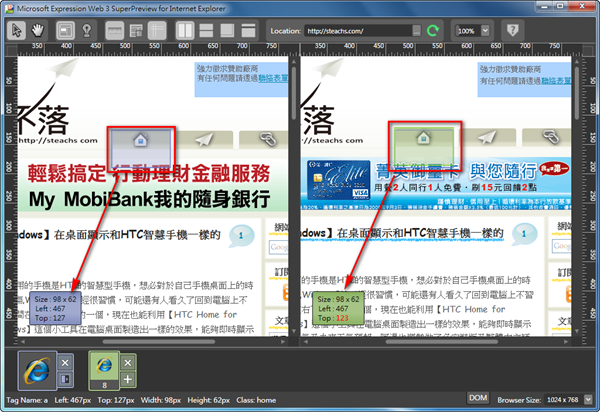This screenshot has height=412, width=600.
Task: Click paper plane tab in left pane
Action: tap(204, 140)
